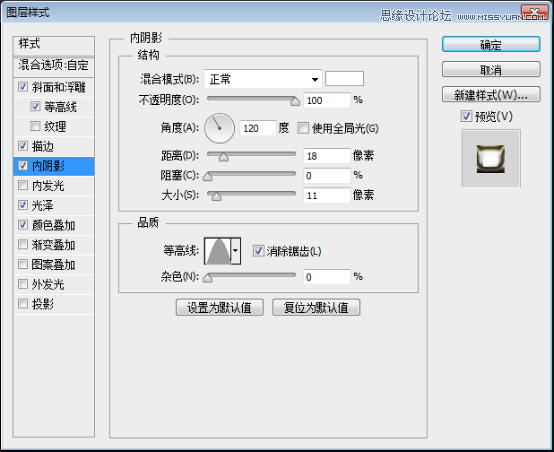Click the 取消 button
Image resolution: width=554 pixels, height=452 pixels.
tap(491, 70)
